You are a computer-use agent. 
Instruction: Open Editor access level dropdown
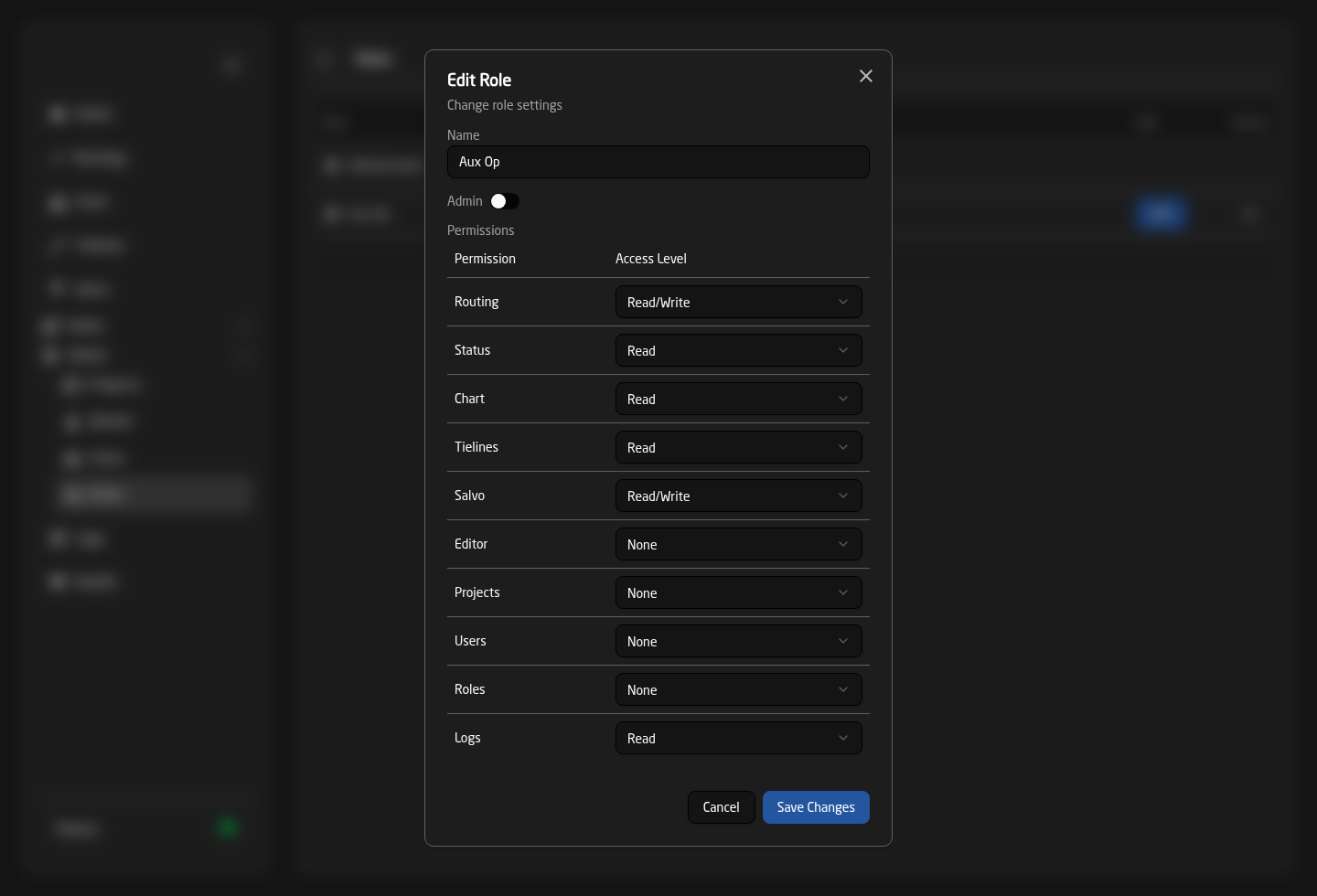(x=739, y=544)
